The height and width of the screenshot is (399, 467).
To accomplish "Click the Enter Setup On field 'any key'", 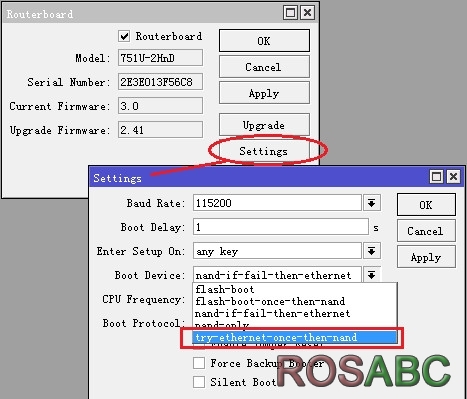I will (277, 251).
